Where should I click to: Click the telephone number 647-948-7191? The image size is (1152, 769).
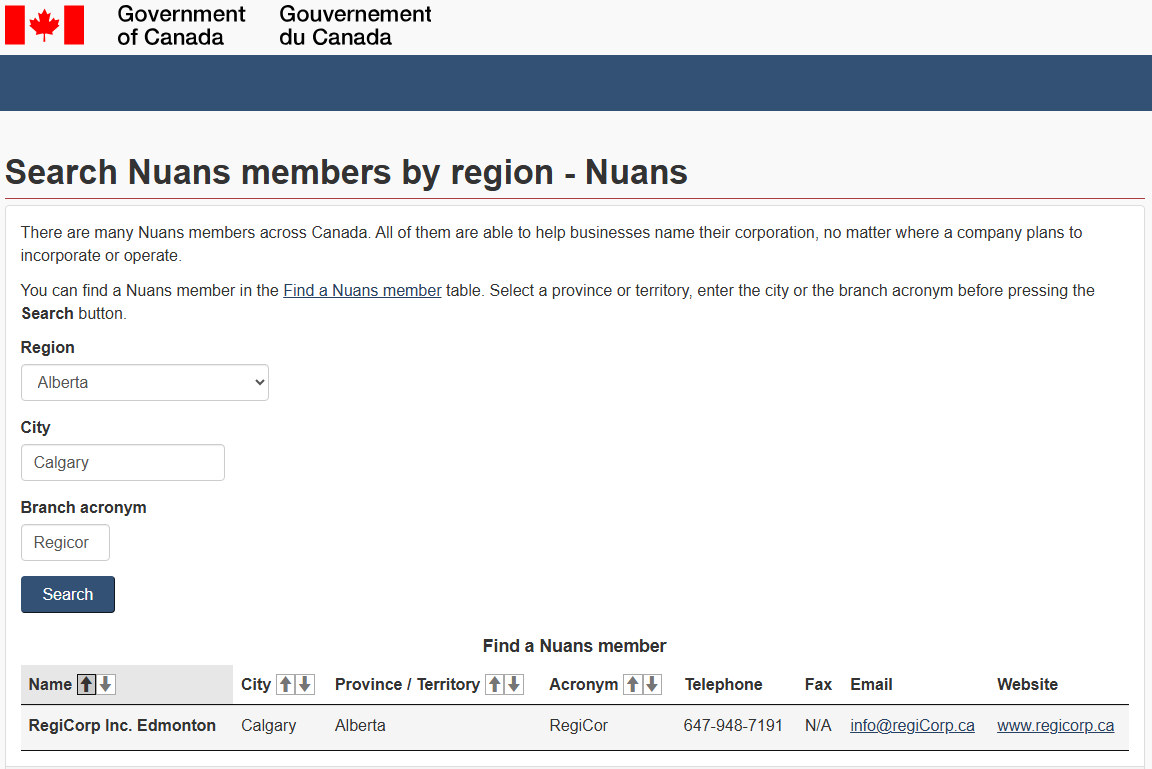coord(733,725)
